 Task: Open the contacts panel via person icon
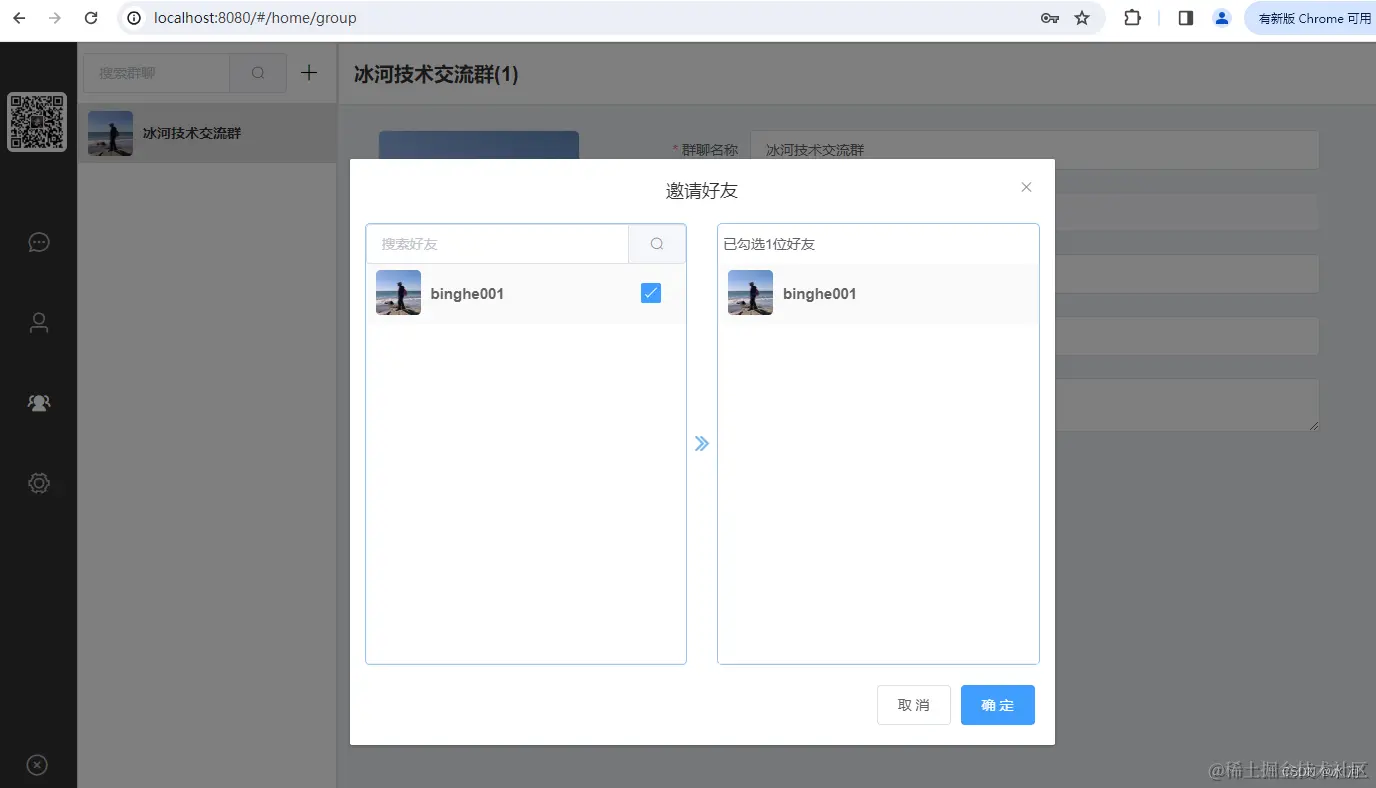point(38,322)
